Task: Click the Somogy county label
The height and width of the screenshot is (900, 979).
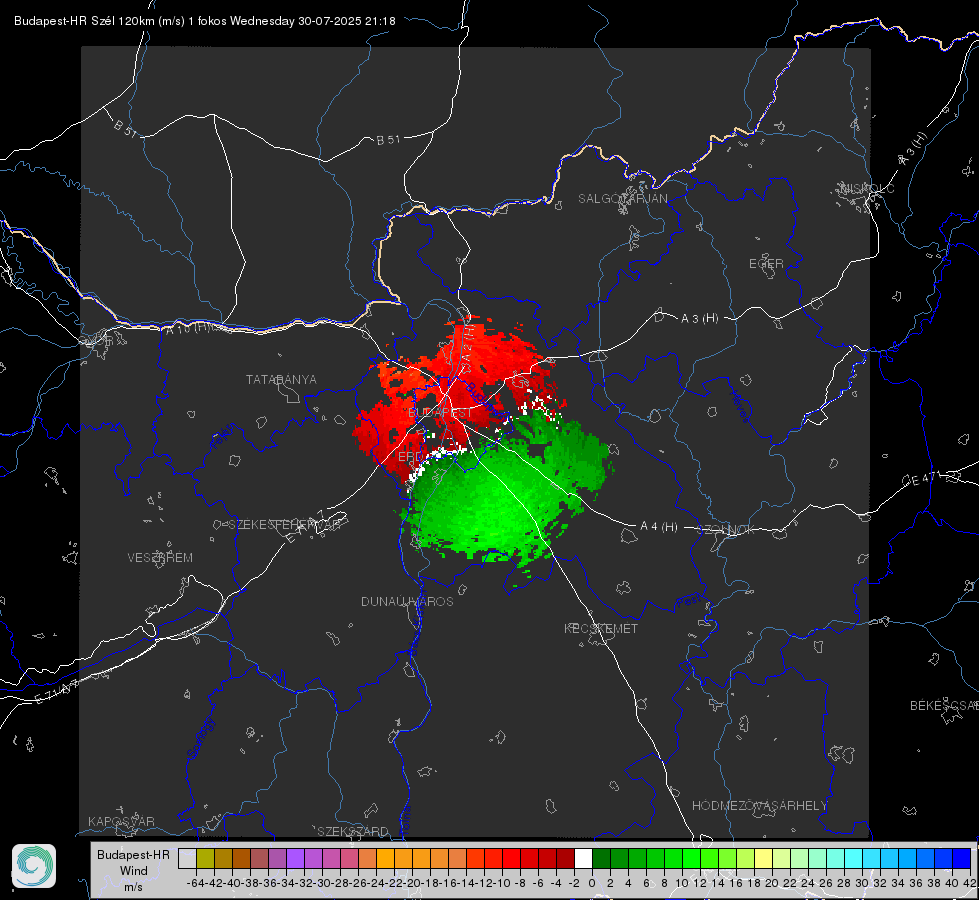Action: (202, 738)
